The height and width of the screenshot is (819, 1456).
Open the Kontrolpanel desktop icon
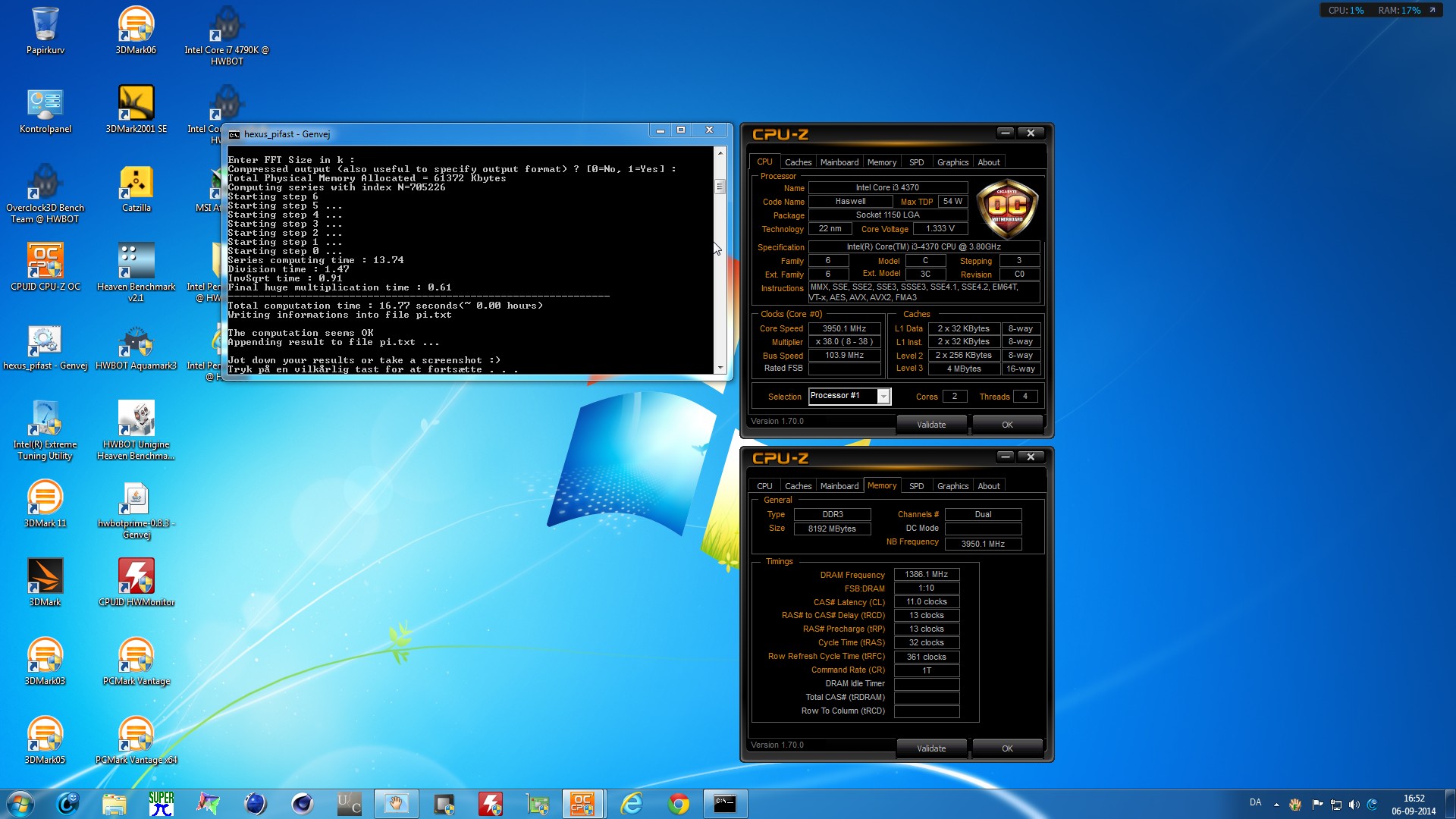click(45, 110)
